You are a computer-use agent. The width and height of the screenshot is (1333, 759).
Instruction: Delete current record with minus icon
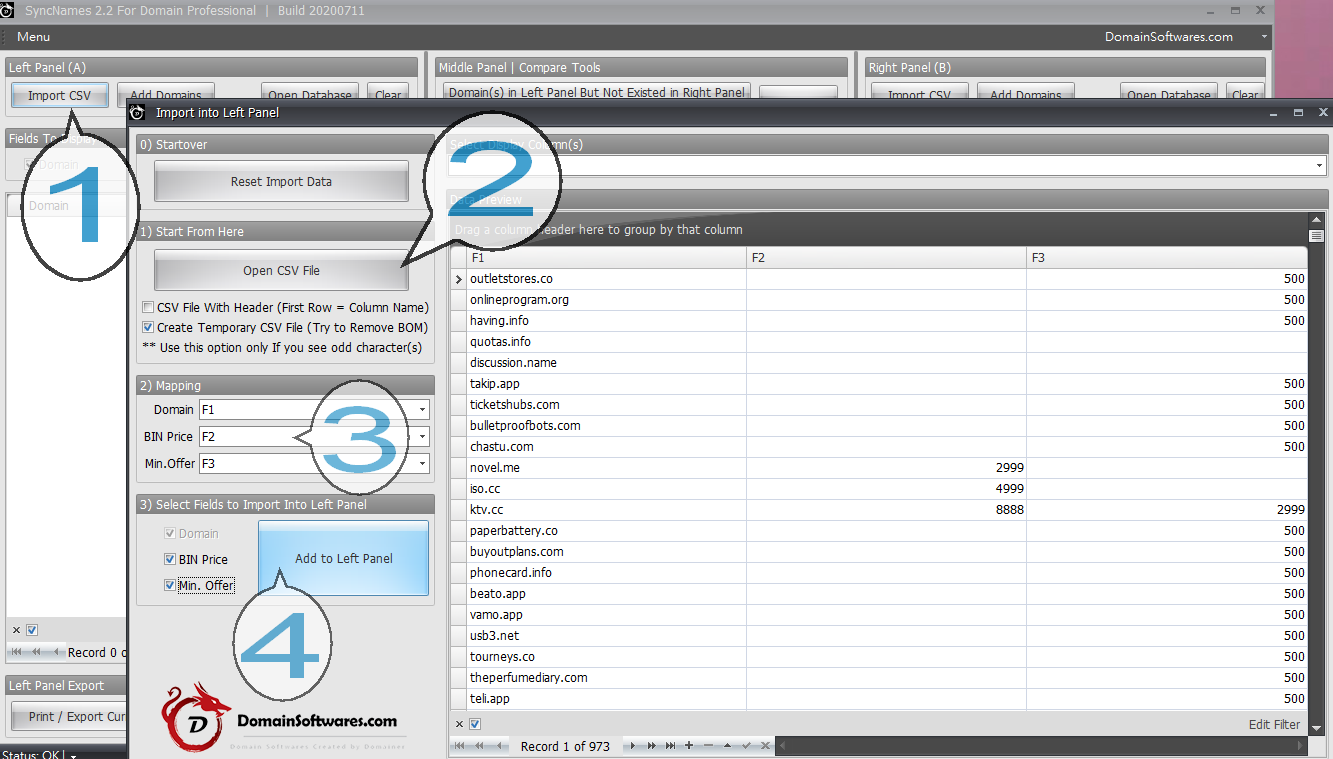[708, 746]
